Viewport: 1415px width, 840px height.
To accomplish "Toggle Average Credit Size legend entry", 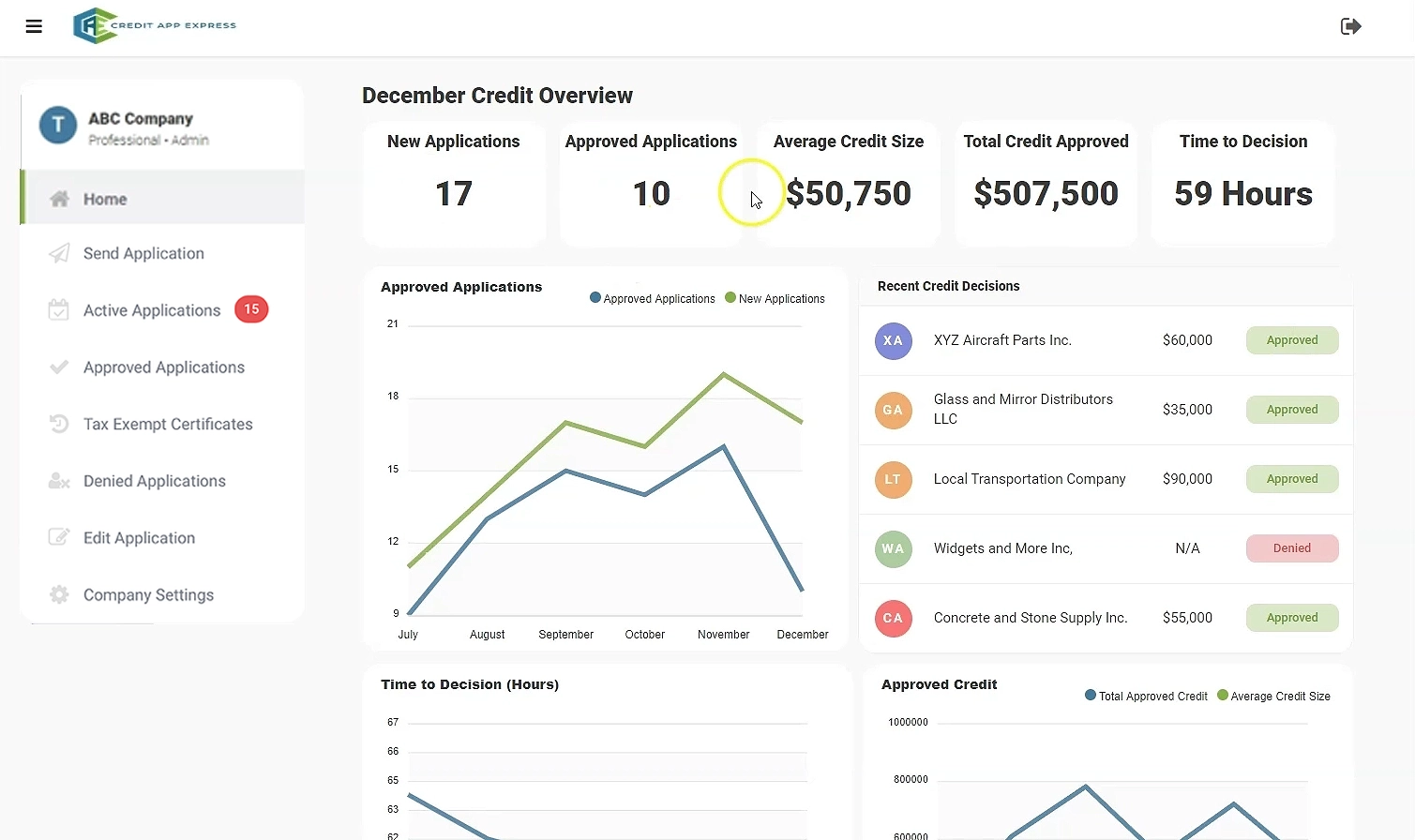I will 1273,696.
